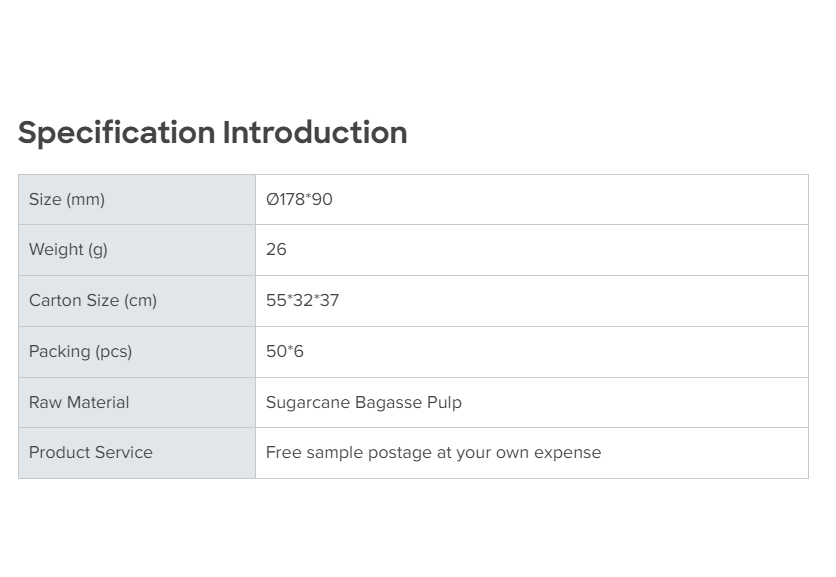836x577 pixels.
Task: Select the Ø178*90 size value
Action: tap(299, 200)
